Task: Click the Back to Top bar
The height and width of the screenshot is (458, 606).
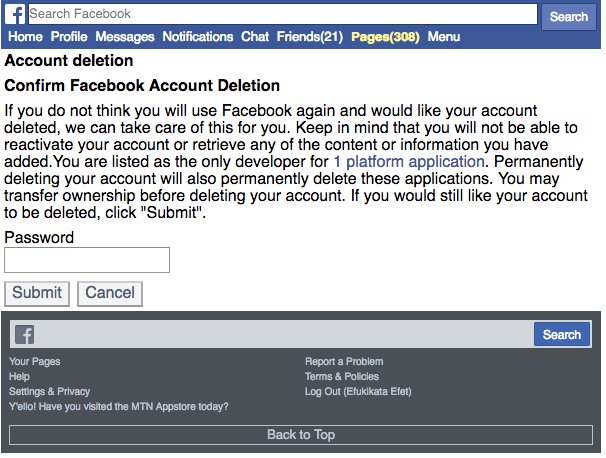Action: (301, 435)
